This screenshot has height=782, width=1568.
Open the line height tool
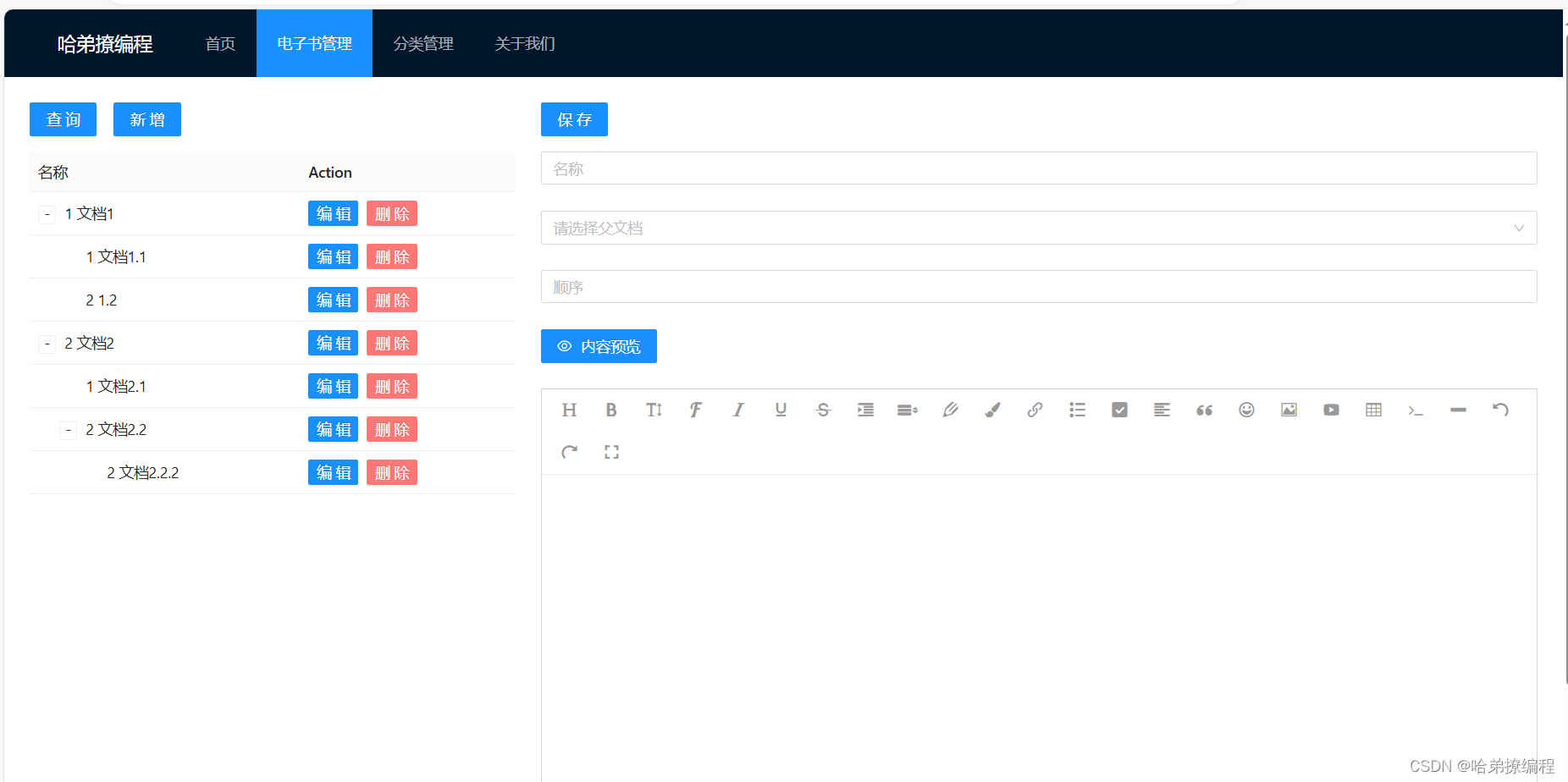click(908, 410)
